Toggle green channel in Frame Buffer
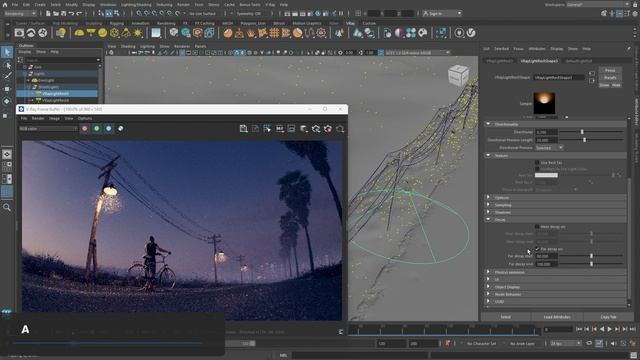The image size is (640, 360). pos(97,129)
